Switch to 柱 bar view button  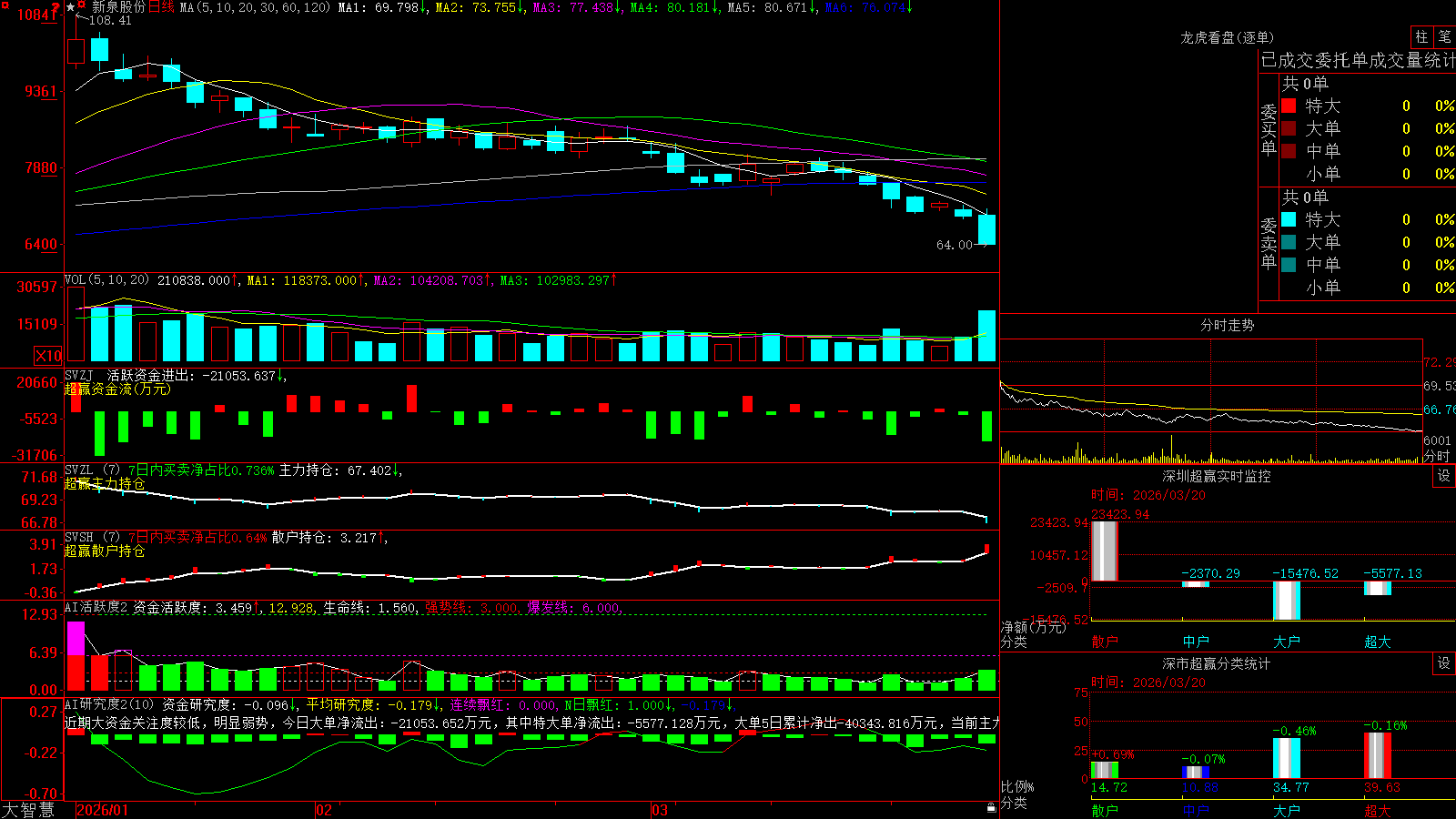1421,36
